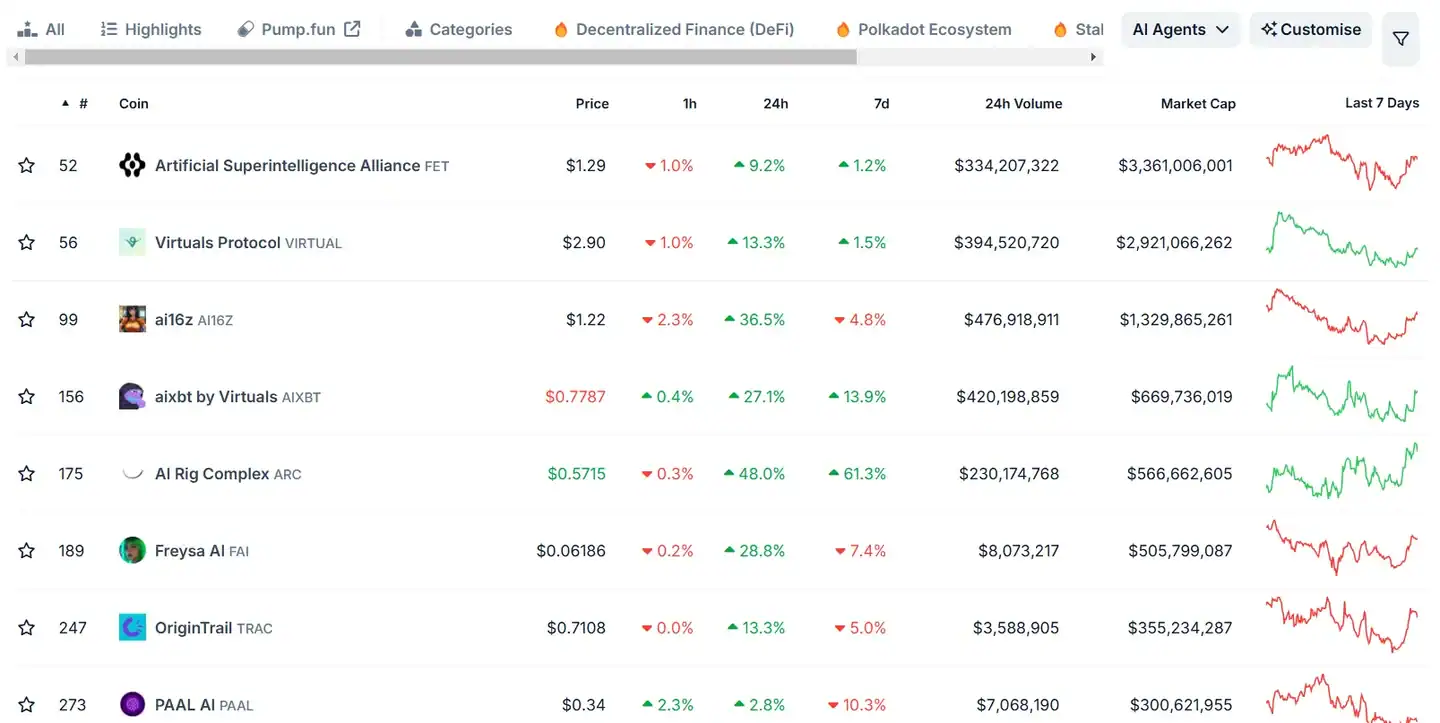Toggle favorite star for AI Rig Complex
Screen dimensions: 1440x723
coord(27,474)
